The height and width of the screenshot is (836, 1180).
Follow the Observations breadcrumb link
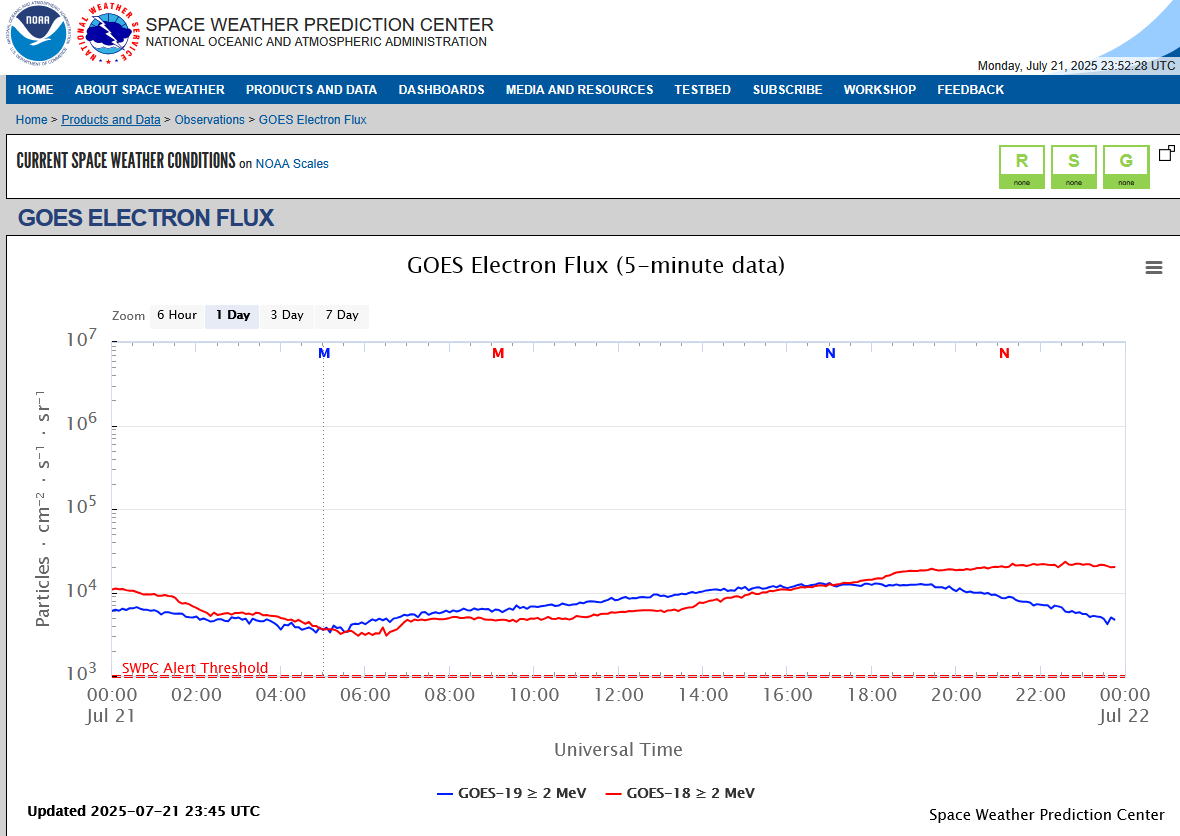pos(209,120)
